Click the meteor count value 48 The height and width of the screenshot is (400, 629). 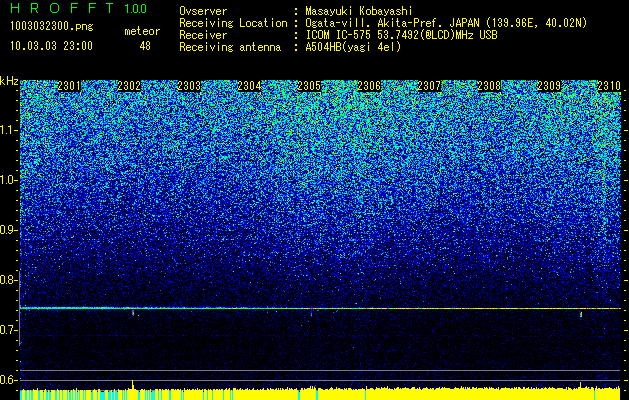point(145,46)
